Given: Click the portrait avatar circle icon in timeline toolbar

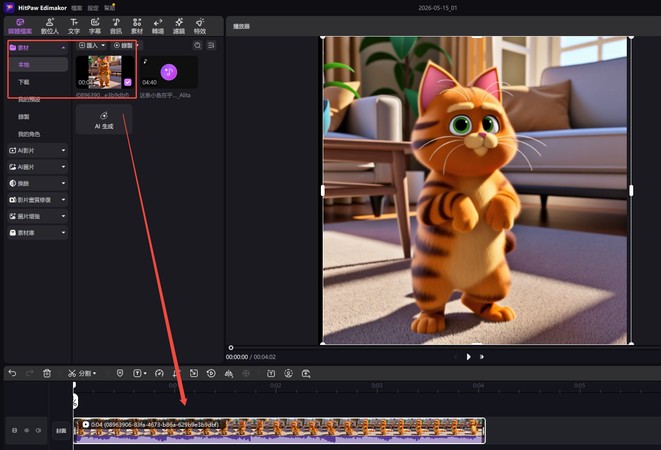Looking at the screenshot, I should (288, 373).
